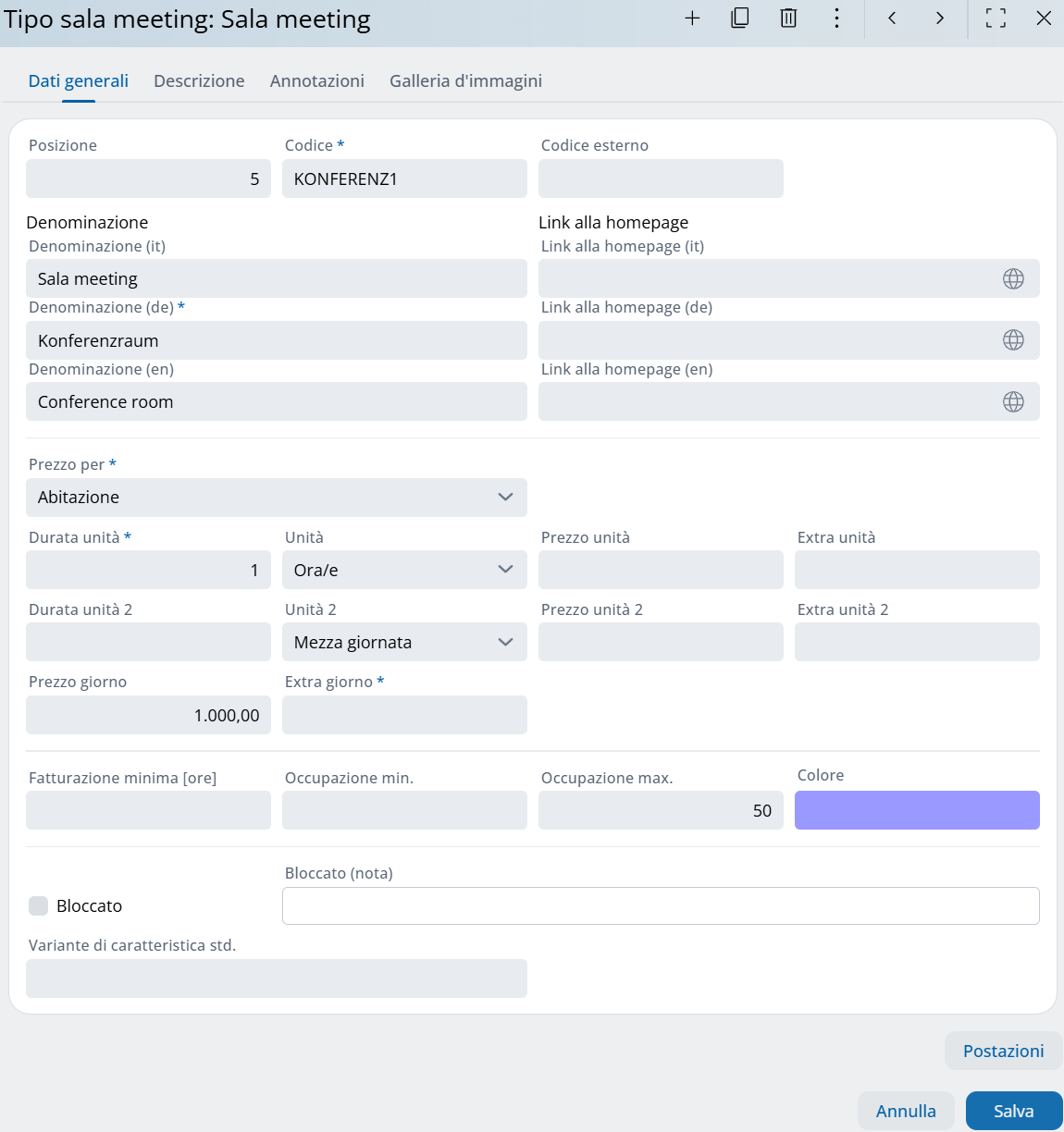Image resolution: width=1064 pixels, height=1132 pixels.
Task: Click globe icon for homepage link (en)
Action: point(1013,402)
